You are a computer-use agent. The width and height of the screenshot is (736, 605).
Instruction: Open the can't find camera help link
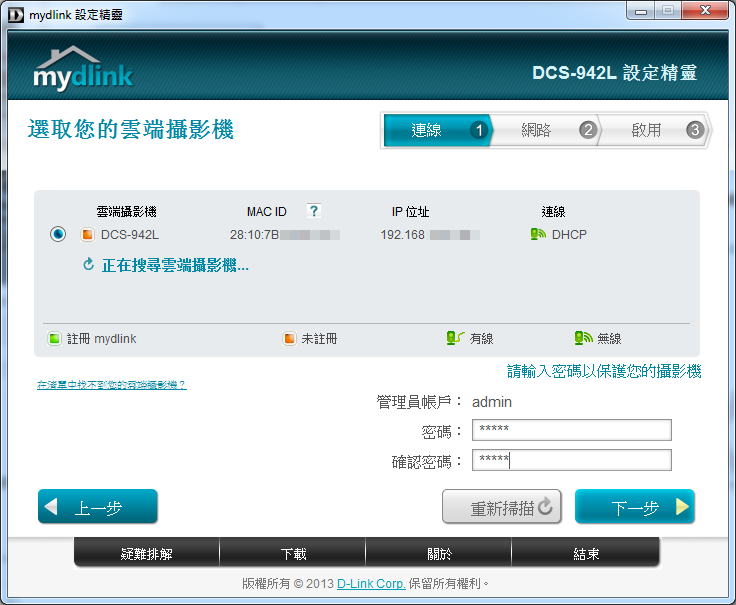click(x=111, y=384)
